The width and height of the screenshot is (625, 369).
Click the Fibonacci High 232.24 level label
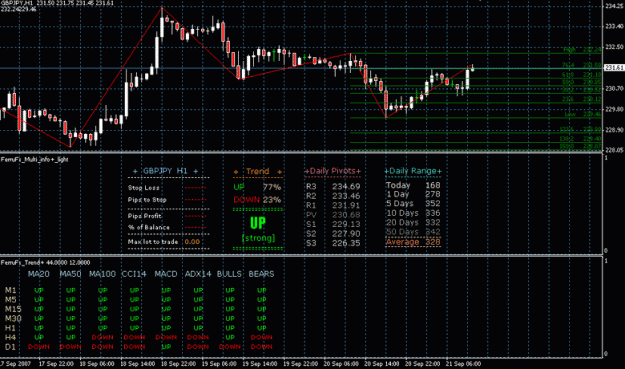pyautogui.click(x=582, y=50)
